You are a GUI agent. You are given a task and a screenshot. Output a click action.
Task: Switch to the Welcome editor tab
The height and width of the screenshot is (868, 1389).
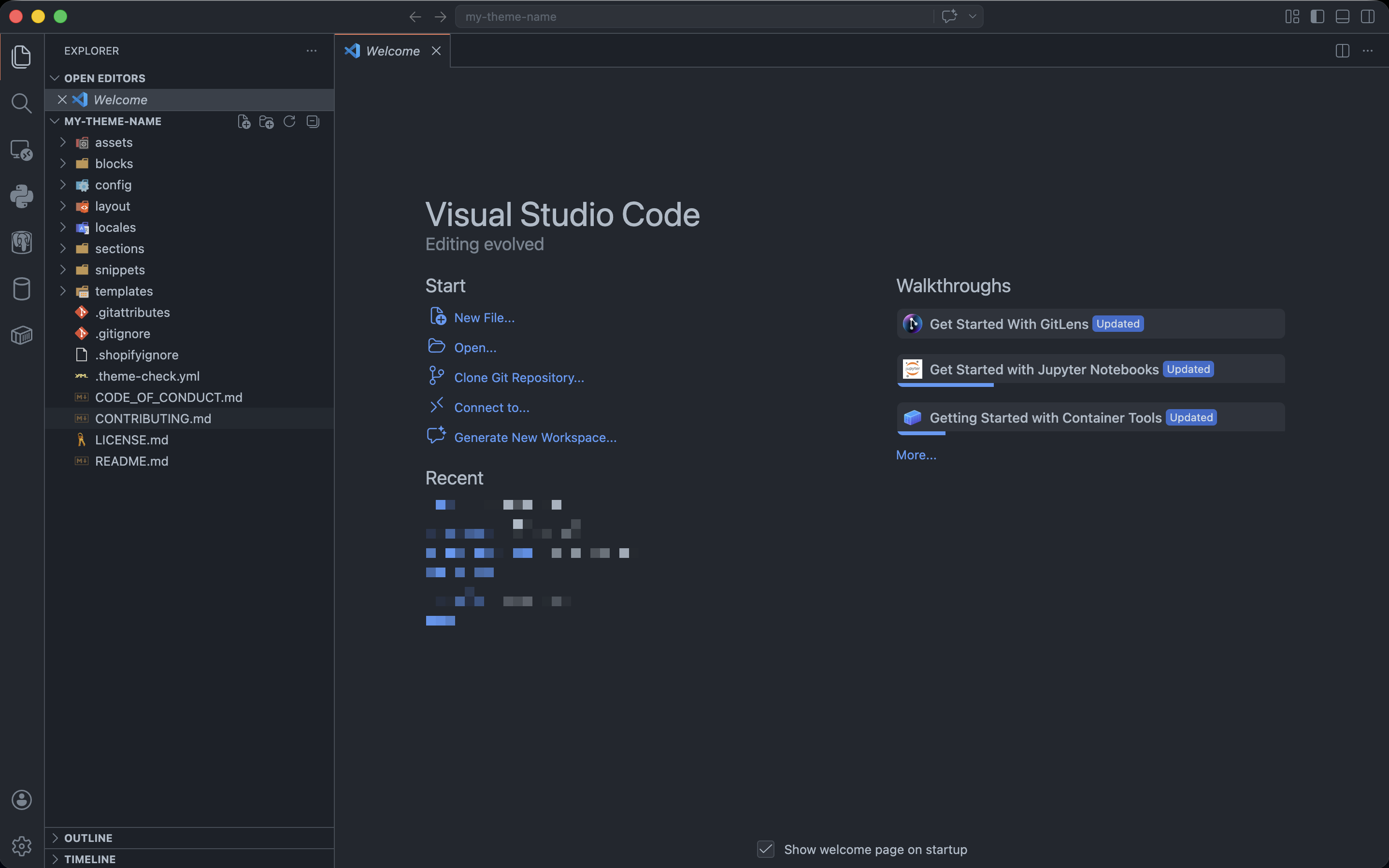click(x=392, y=51)
